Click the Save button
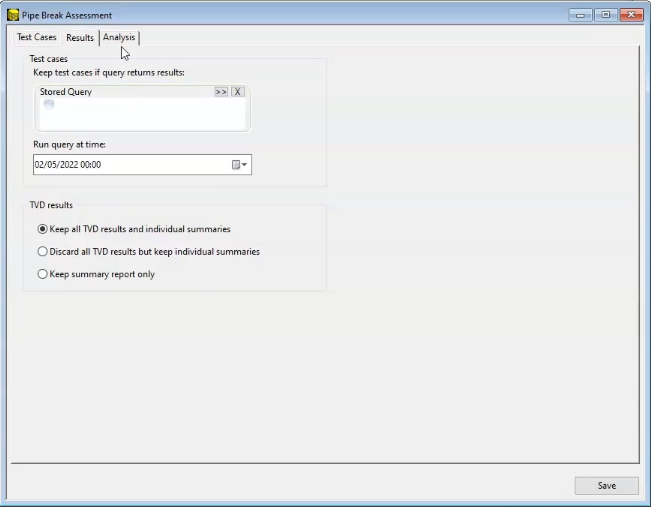Screen dimensions: 651x507 point(607,486)
